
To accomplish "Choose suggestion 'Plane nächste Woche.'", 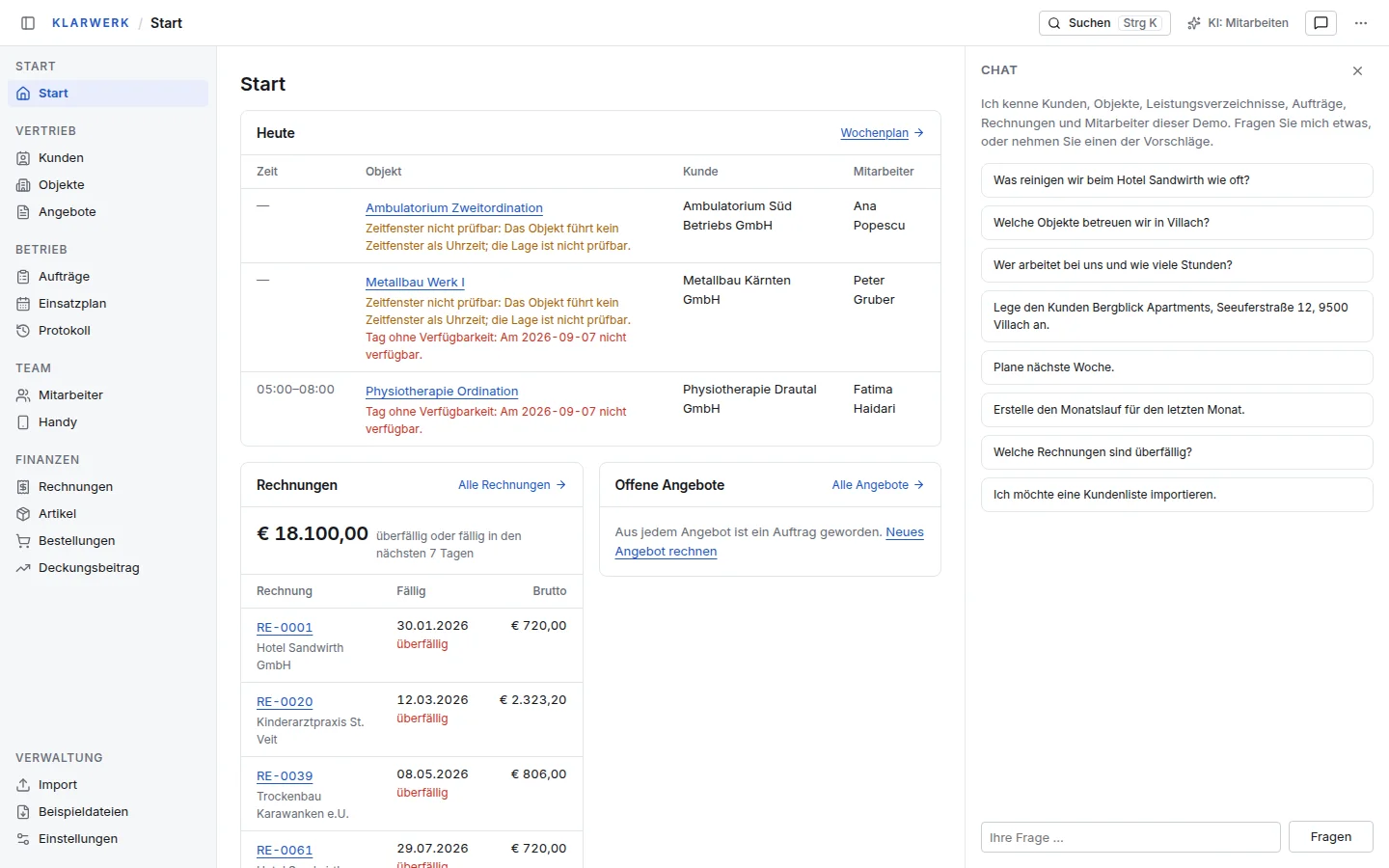I will pyautogui.click(x=1177, y=367).
